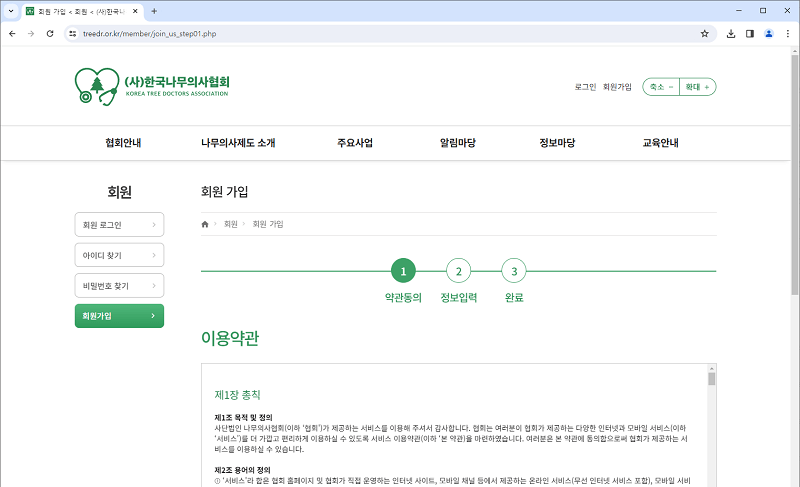Click the terms box scrollbar thumb
800x487 pixels.
(x=712, y=379)
